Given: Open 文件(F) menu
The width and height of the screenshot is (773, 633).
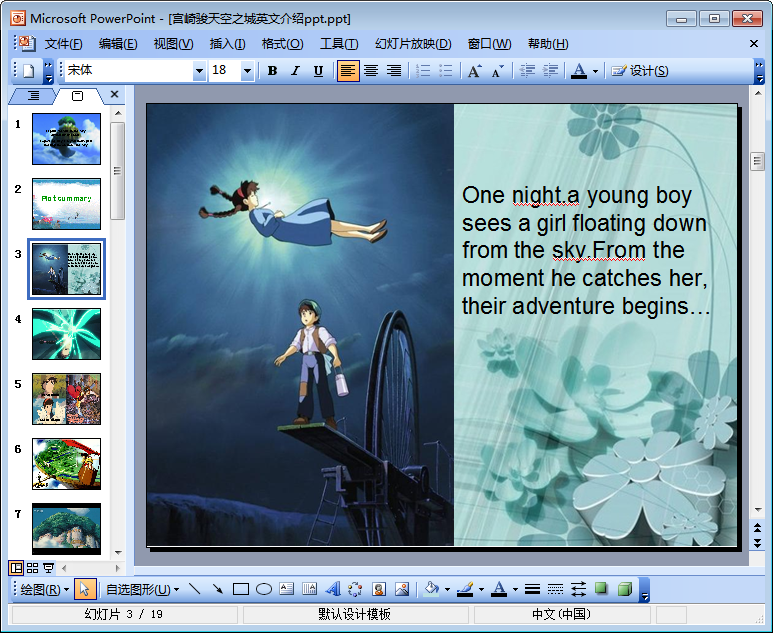Looking at the screenshot, I should (x=63, y=44).
